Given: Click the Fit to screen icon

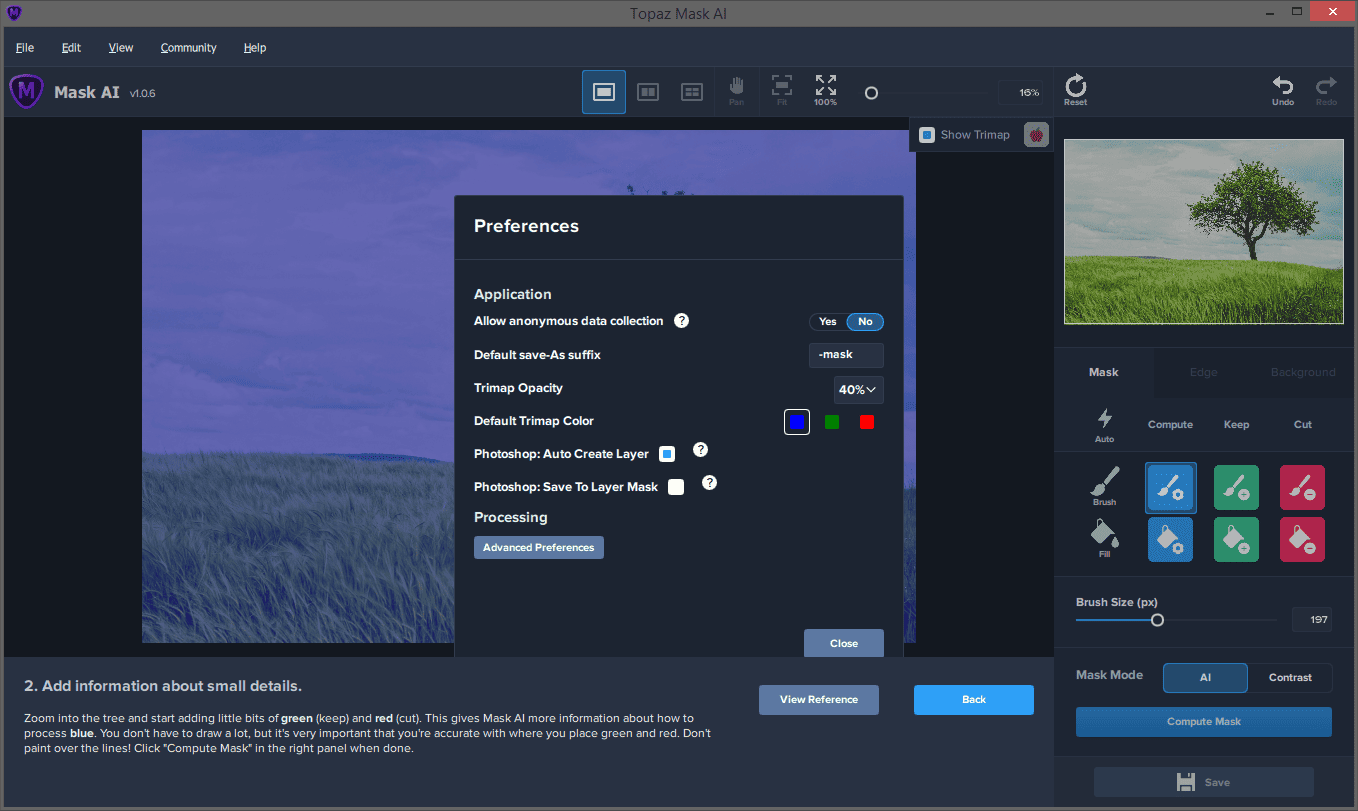Looking at the screenshot, I should (x=782, y=90).
